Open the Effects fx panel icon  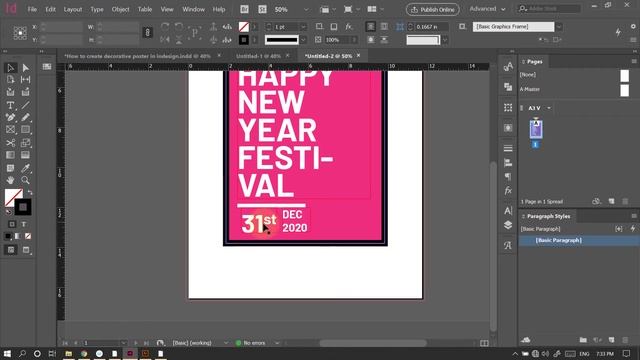tap(508, 191)
